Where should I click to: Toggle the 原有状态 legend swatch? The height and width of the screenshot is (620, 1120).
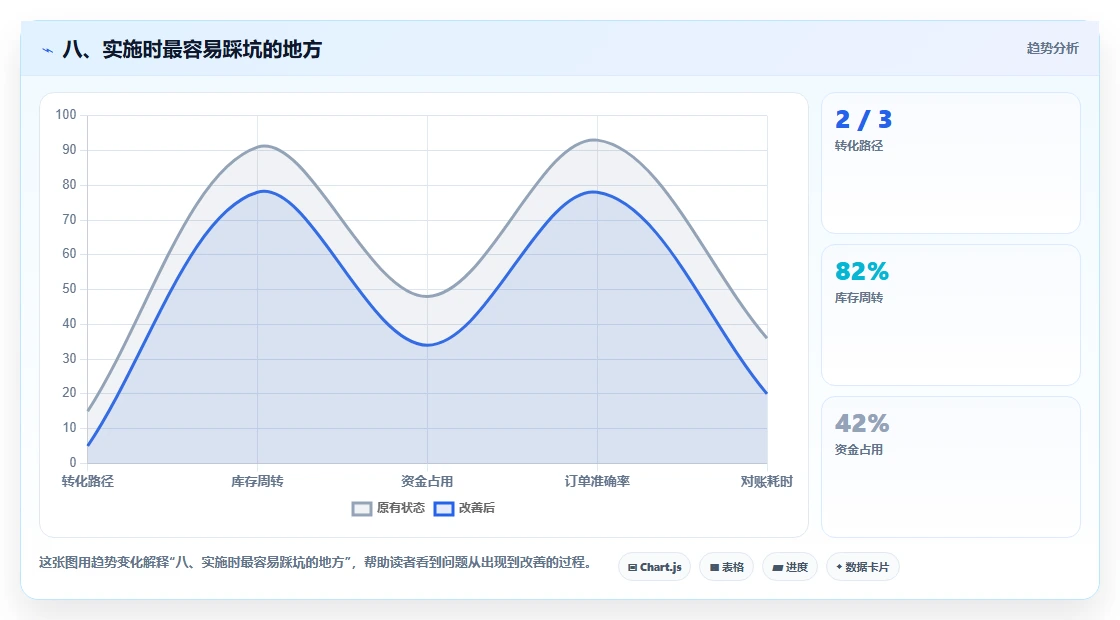pyautogui.click(x=362, y=509)
